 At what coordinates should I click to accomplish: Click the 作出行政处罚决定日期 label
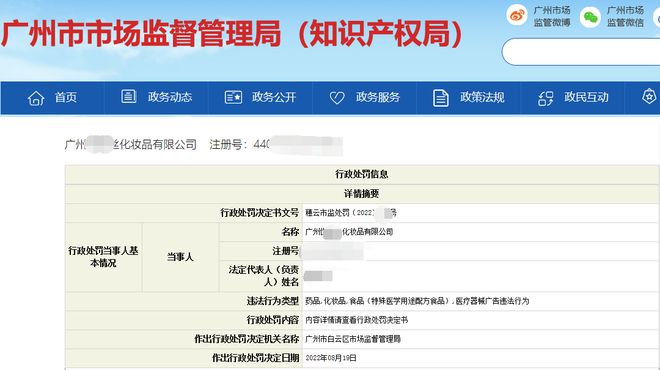click(x=255, y=358)
